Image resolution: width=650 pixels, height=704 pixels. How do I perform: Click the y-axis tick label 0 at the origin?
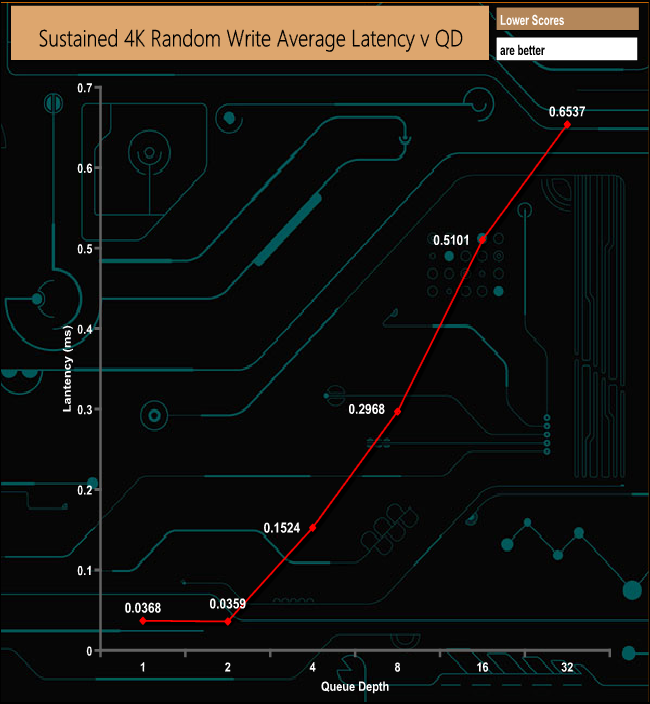89,651
